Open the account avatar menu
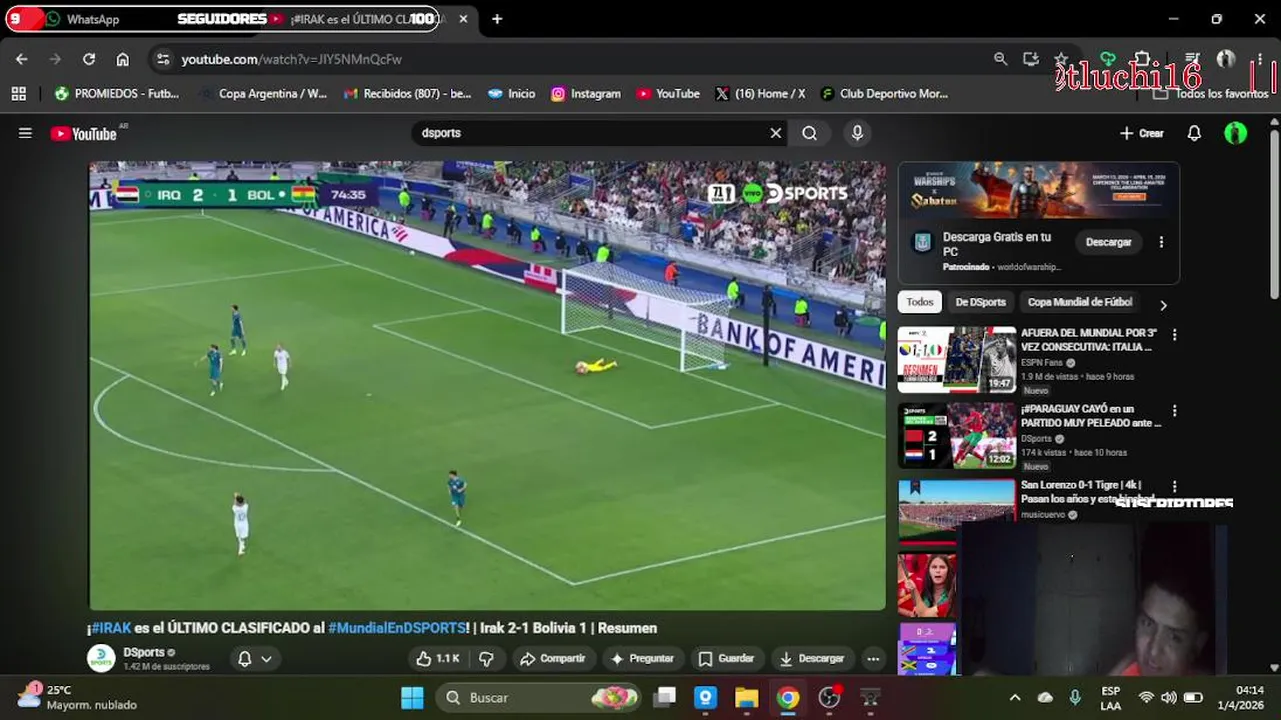 tap(1236, 133)
